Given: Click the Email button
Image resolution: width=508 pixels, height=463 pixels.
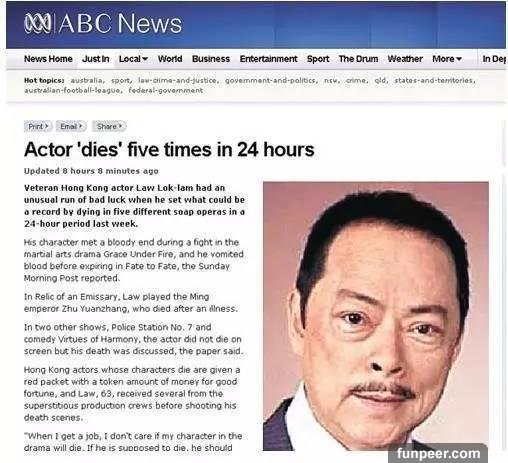Looking at the screenshot, I should click(x=71, y=126).
